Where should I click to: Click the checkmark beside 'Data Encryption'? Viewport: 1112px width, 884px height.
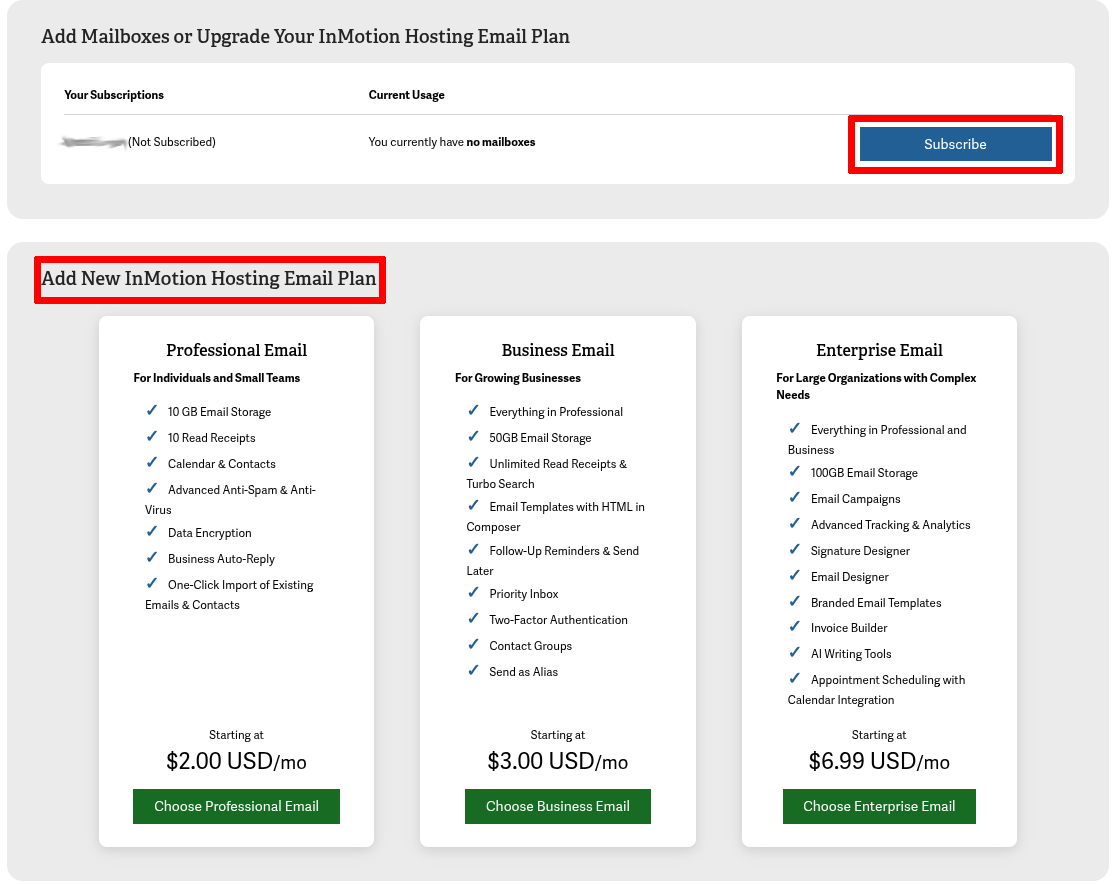click(152, 532)
